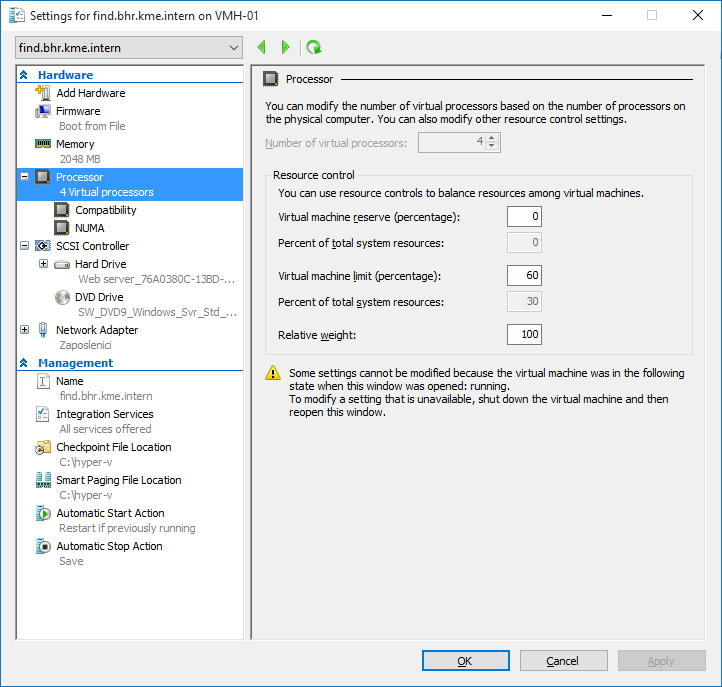Select the NUMA sub-item
This screenshot has height=687, width=722.
point(89,228)
